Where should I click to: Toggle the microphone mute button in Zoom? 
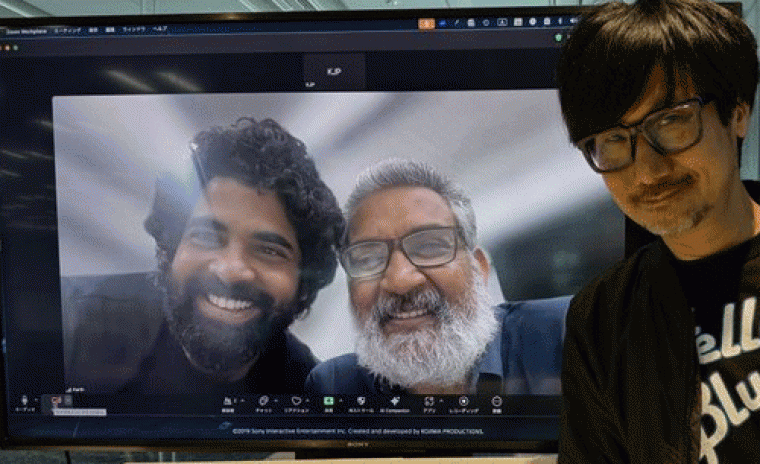[x=25, y=400]
